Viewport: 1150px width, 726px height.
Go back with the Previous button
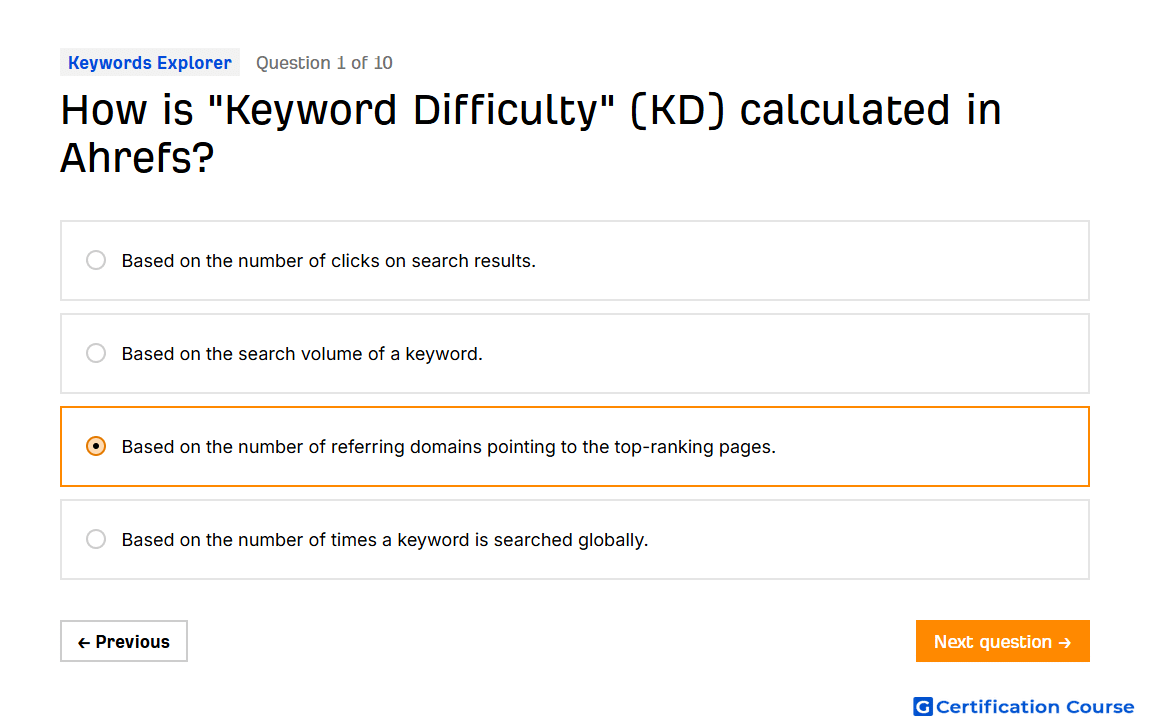[x=124, y=642]
